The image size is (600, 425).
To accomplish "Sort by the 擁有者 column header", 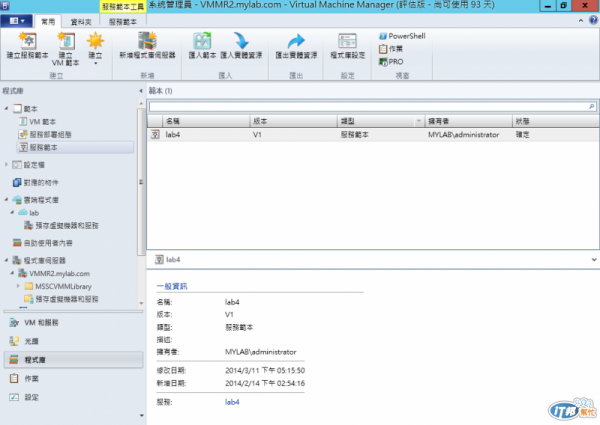I will tap(468, 121).
